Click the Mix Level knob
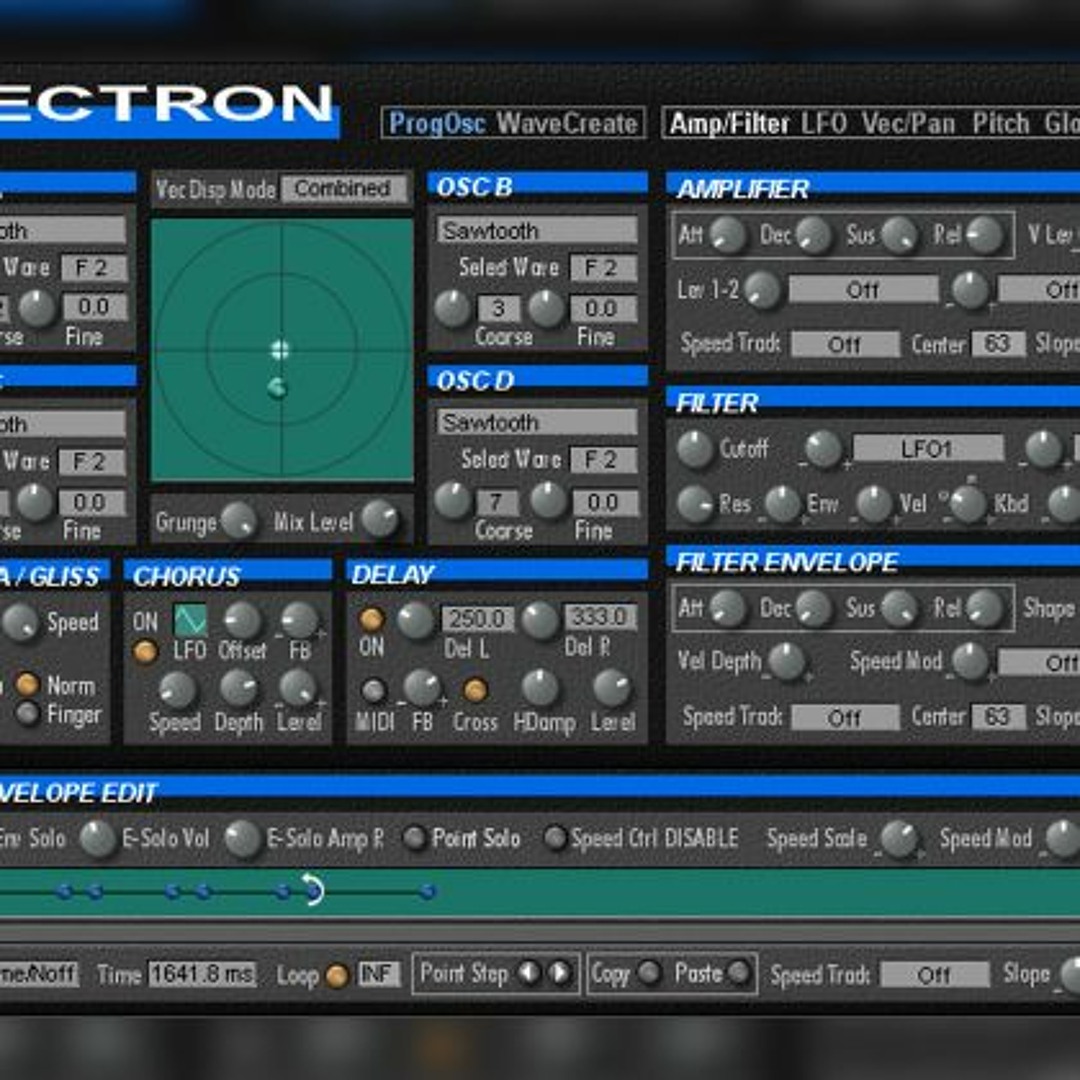This screenshot has height=1080, width=1080. [380, 520]
